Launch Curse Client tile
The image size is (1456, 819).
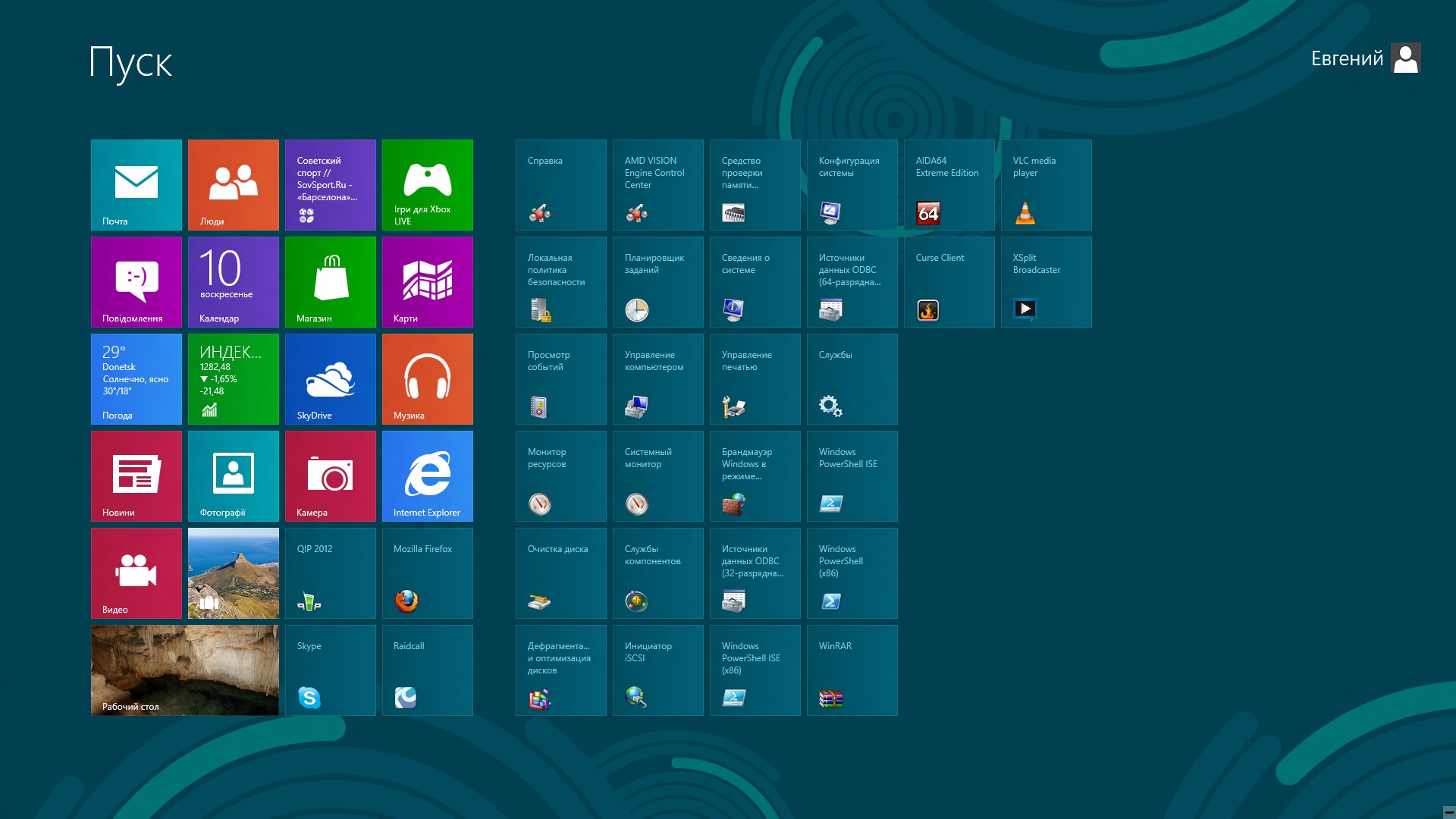click(x=949, y=282)
